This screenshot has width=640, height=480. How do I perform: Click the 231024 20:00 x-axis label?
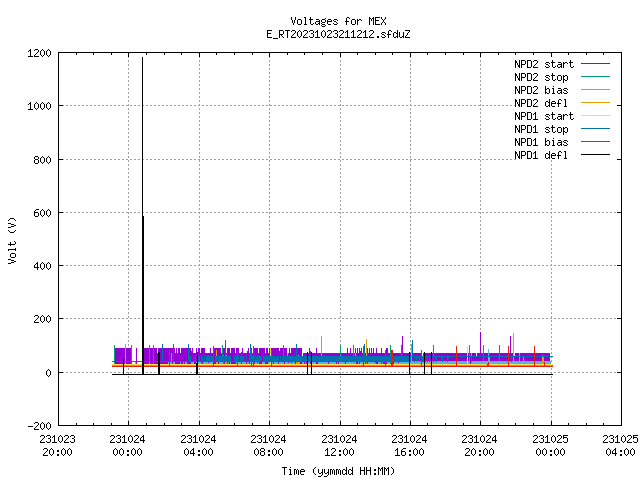tap(480, 446)
